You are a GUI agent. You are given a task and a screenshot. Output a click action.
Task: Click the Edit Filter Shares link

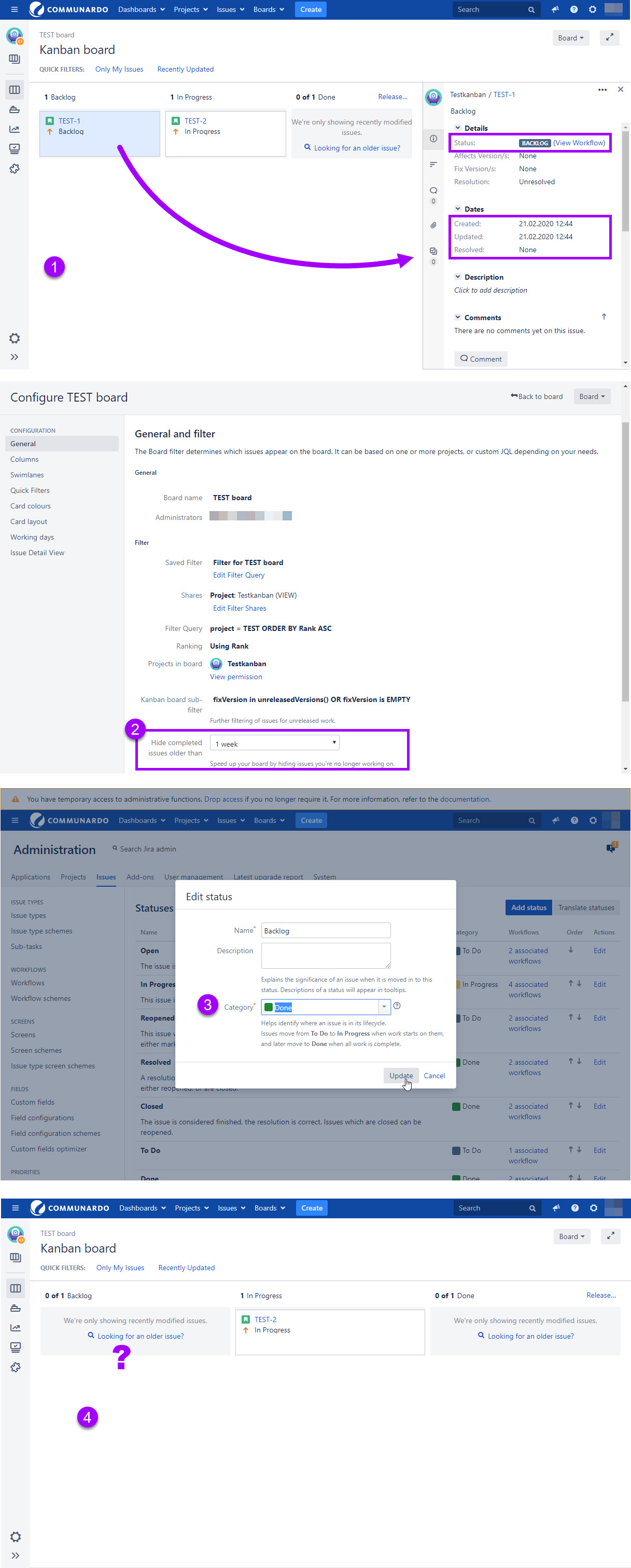[239, 609]
